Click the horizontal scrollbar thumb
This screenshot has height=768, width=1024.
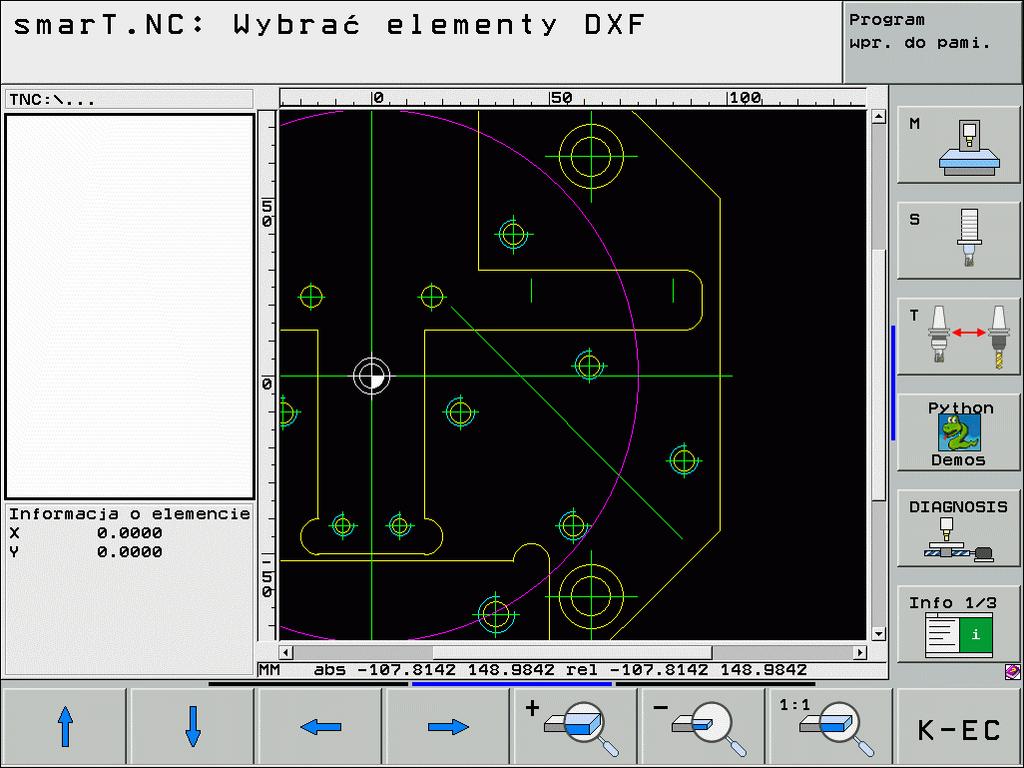pos(572,652)
